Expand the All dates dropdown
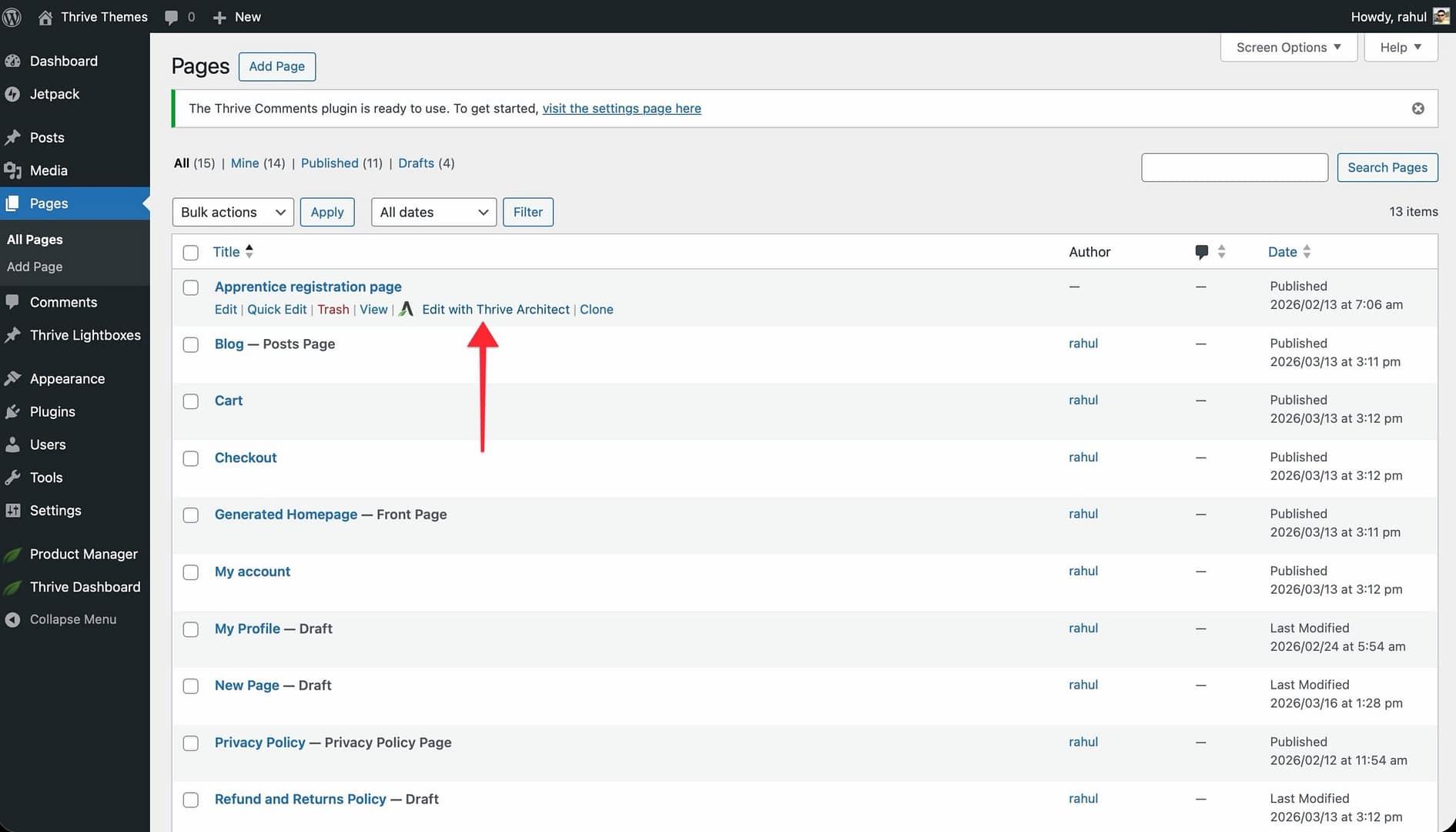The image size is (1456, 832). coord(433,212)
